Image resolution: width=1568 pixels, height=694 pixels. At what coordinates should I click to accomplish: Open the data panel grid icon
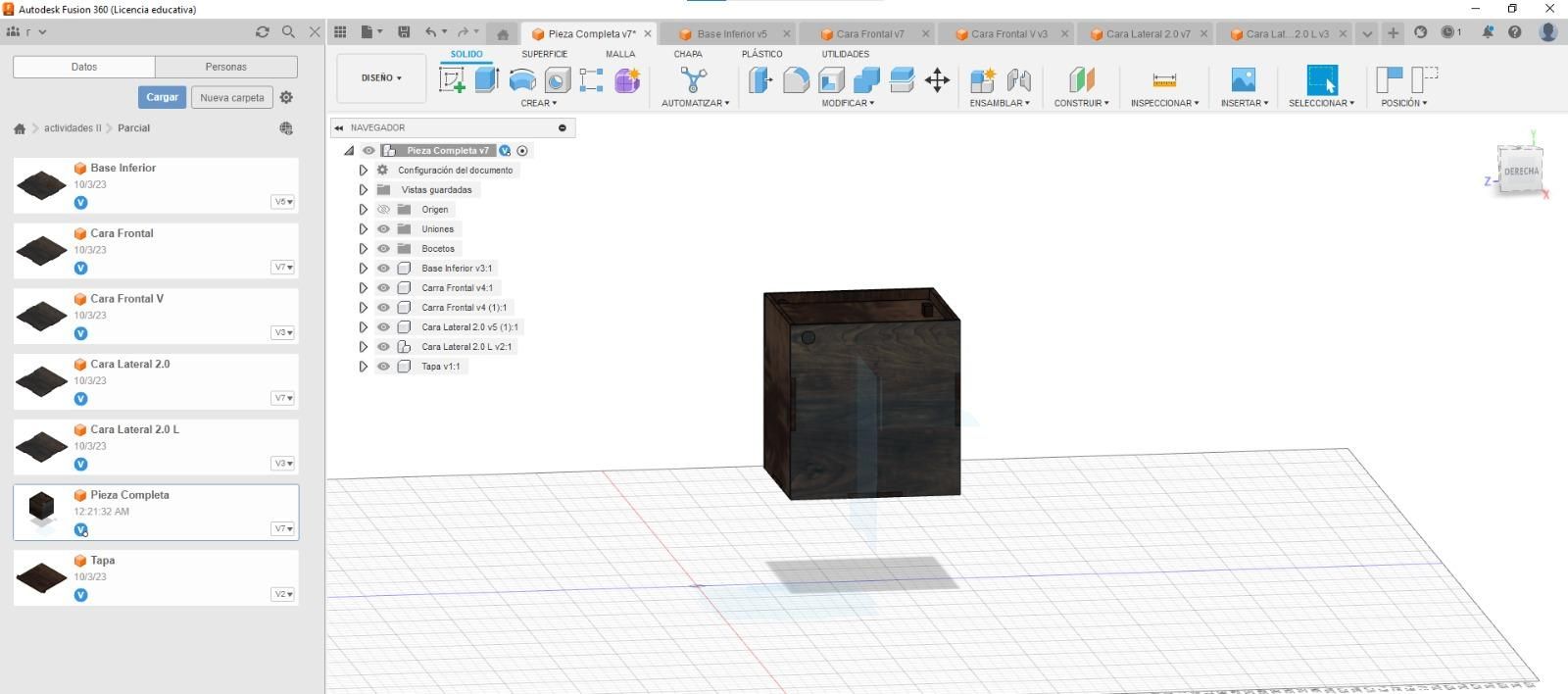coord(340,32)
